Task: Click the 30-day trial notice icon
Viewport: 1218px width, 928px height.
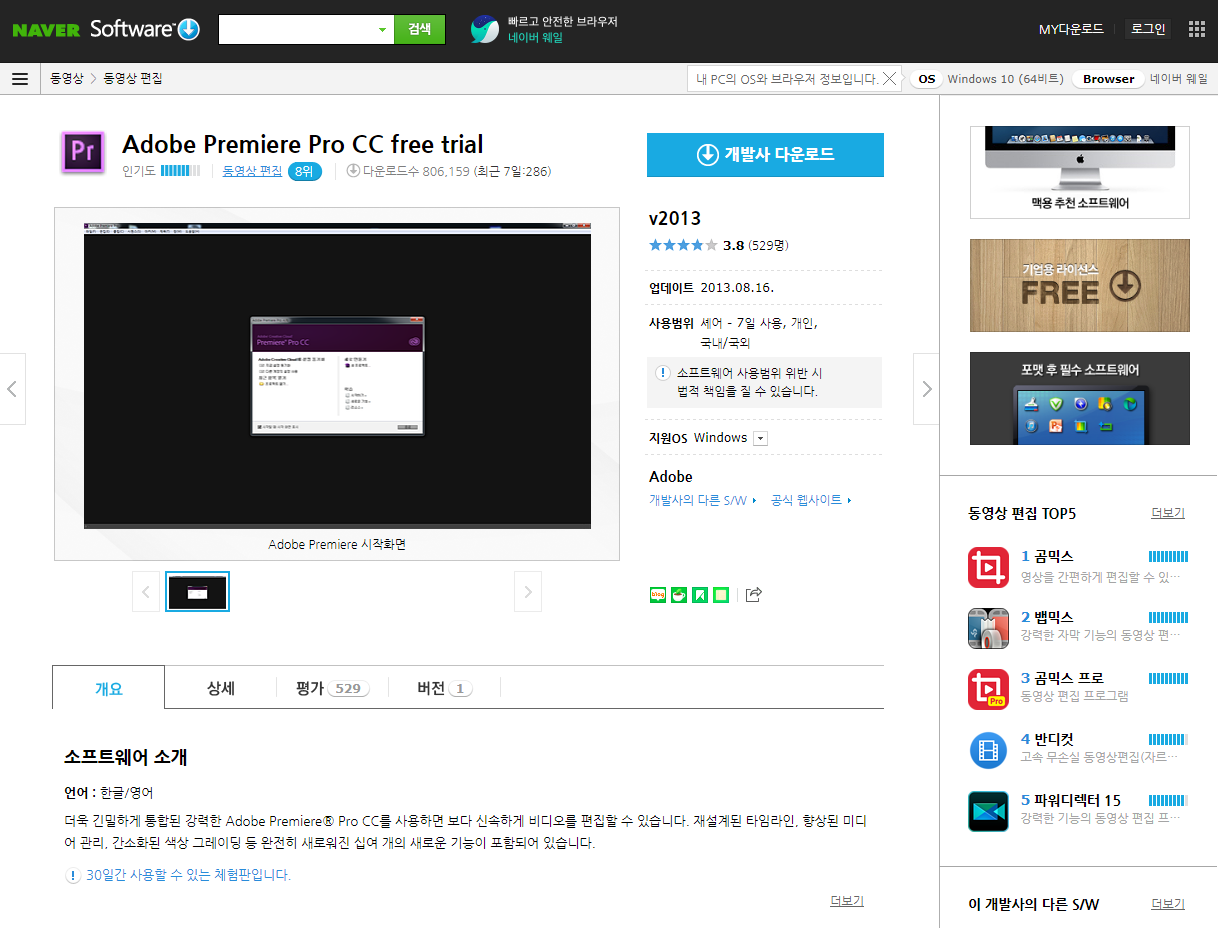Action: point(73,875)
